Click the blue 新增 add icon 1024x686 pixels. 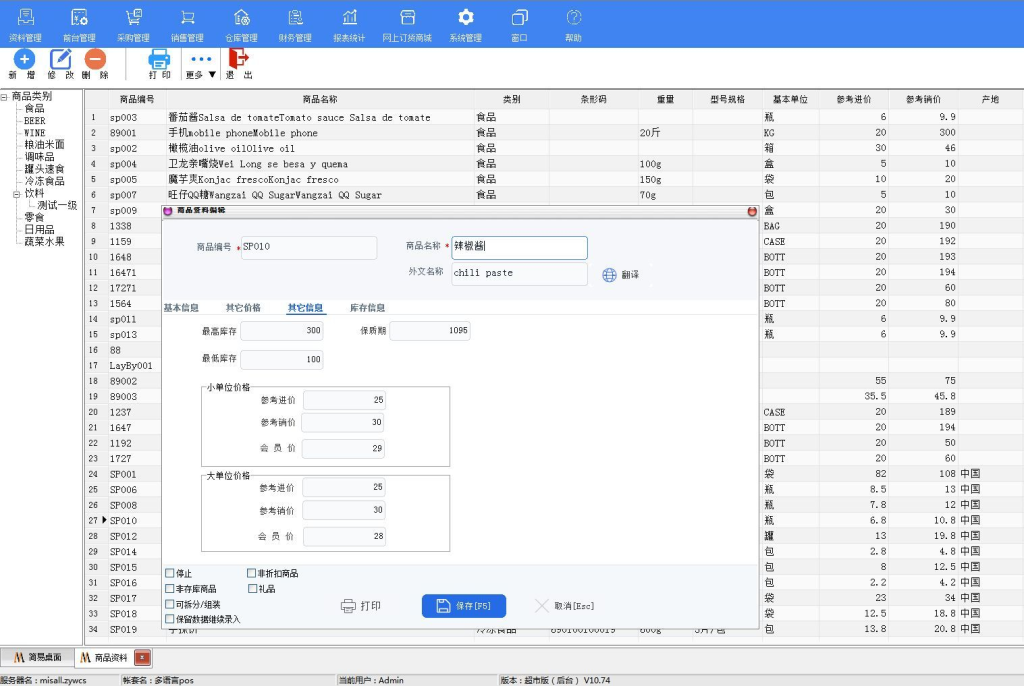click(x=24, y=60)
